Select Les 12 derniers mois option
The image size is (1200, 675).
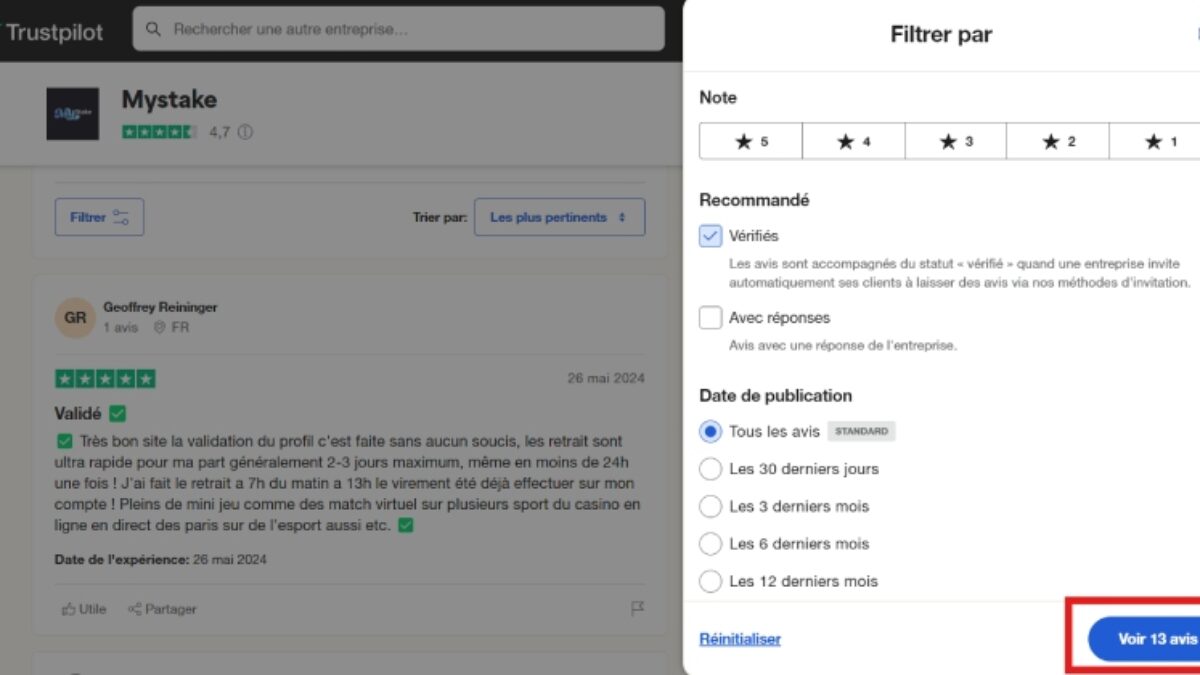710,581
